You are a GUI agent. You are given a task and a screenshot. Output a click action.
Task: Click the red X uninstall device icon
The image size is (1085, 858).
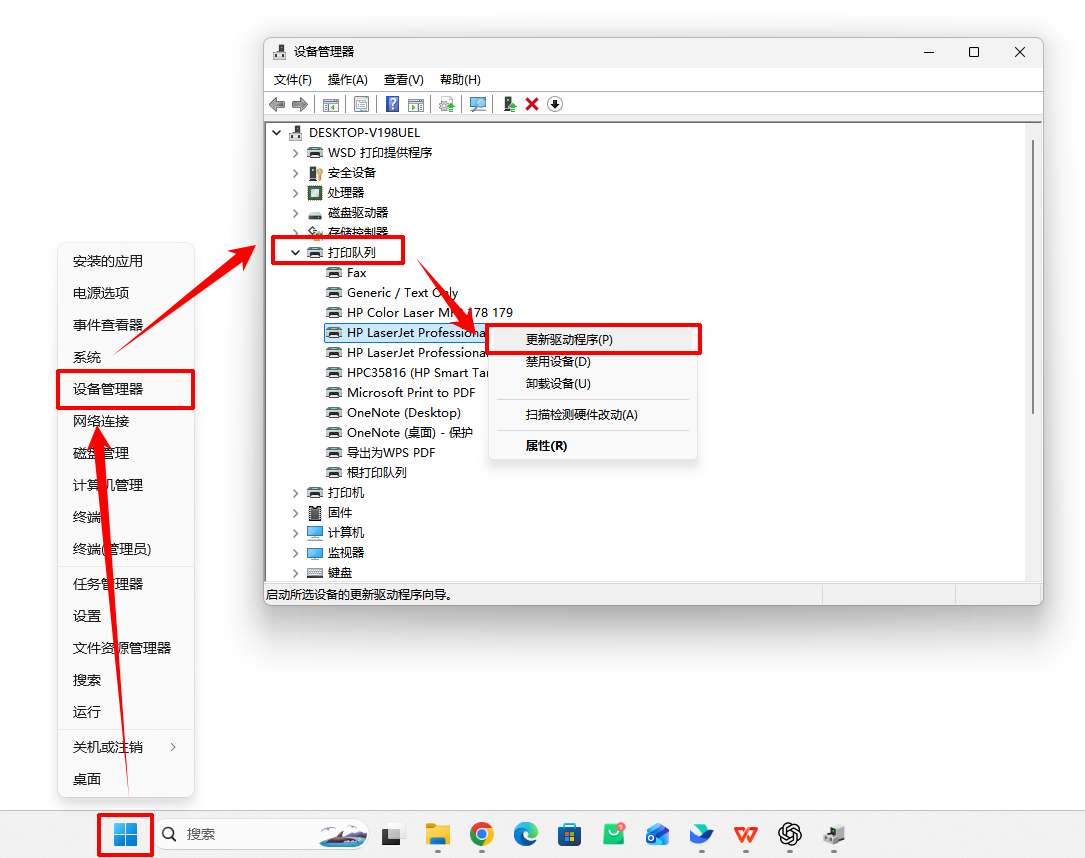tap(532, 104)
